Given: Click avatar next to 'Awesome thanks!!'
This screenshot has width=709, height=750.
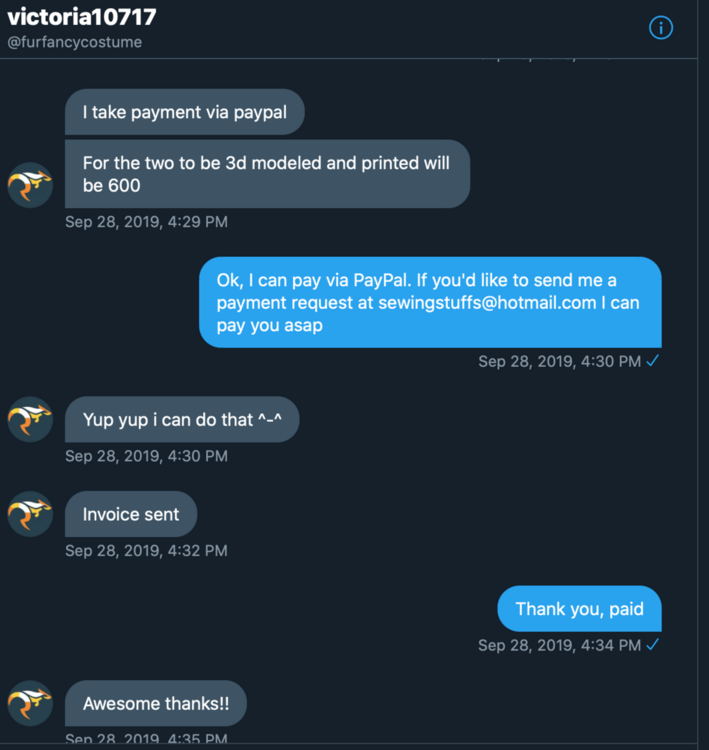Looking at the screenshot, I should pos(30,703).
